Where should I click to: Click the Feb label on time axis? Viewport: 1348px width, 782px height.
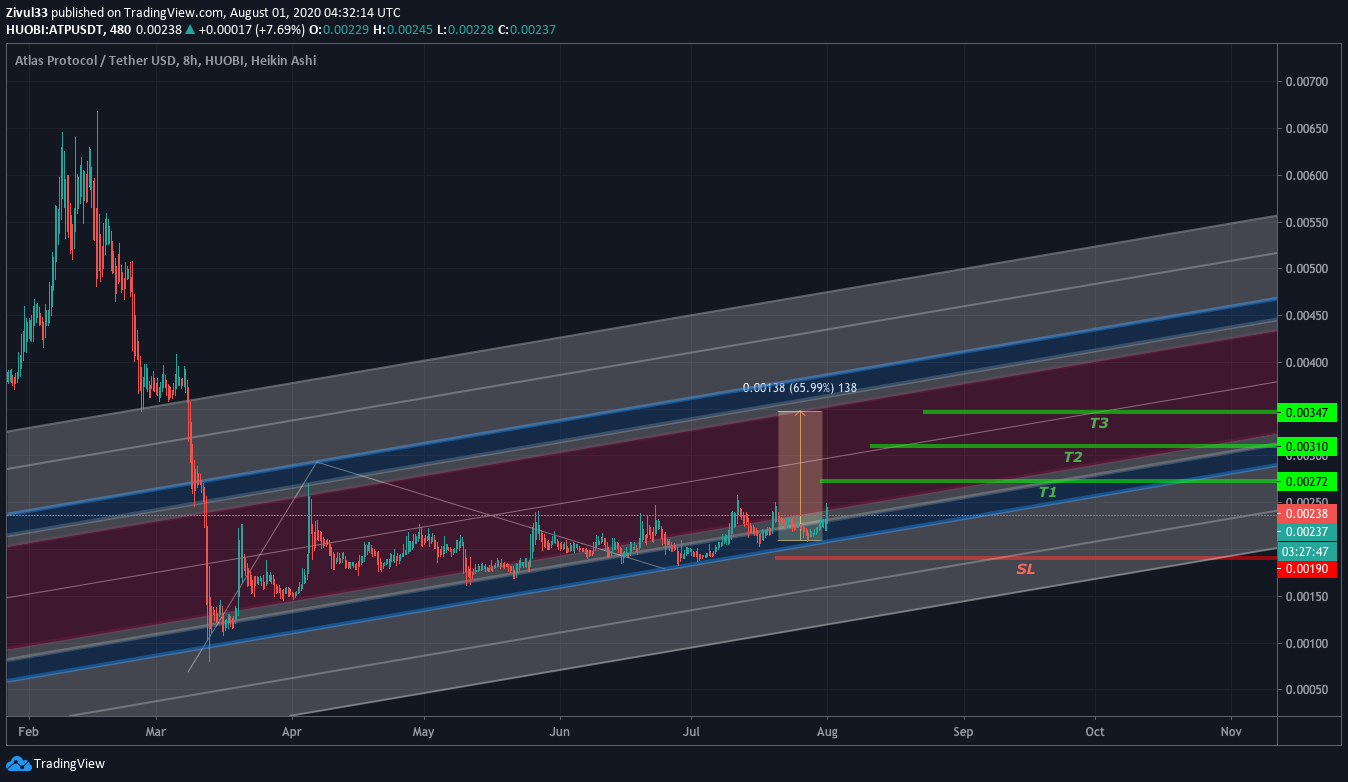coord(28,732)
